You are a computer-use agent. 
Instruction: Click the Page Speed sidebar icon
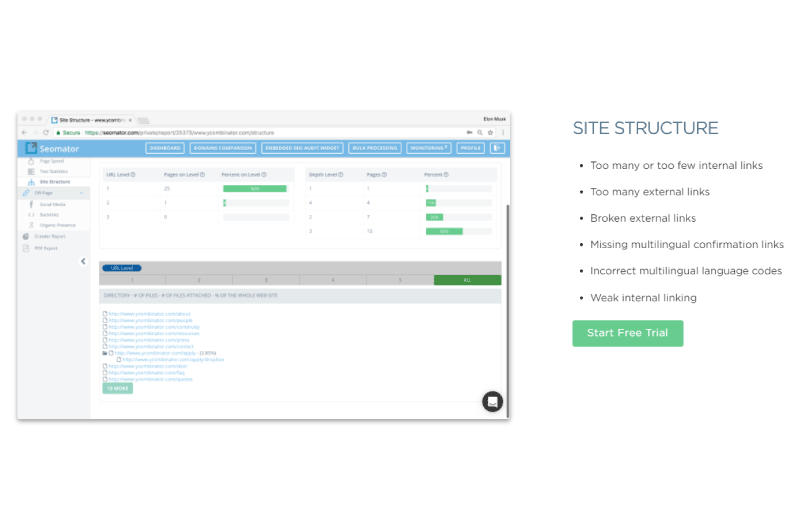click(31, 161)
